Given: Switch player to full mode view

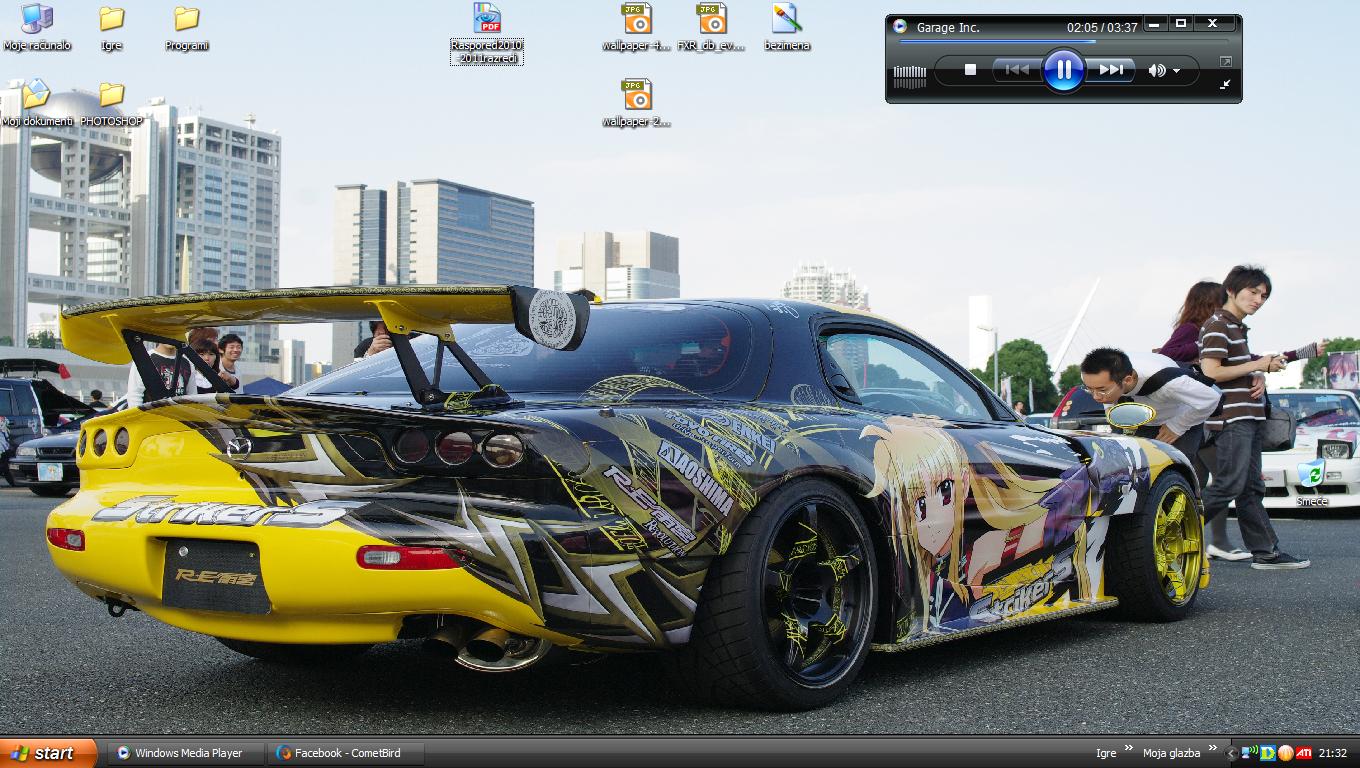Looking at the screenshot, I should [x=1226, y=62].
